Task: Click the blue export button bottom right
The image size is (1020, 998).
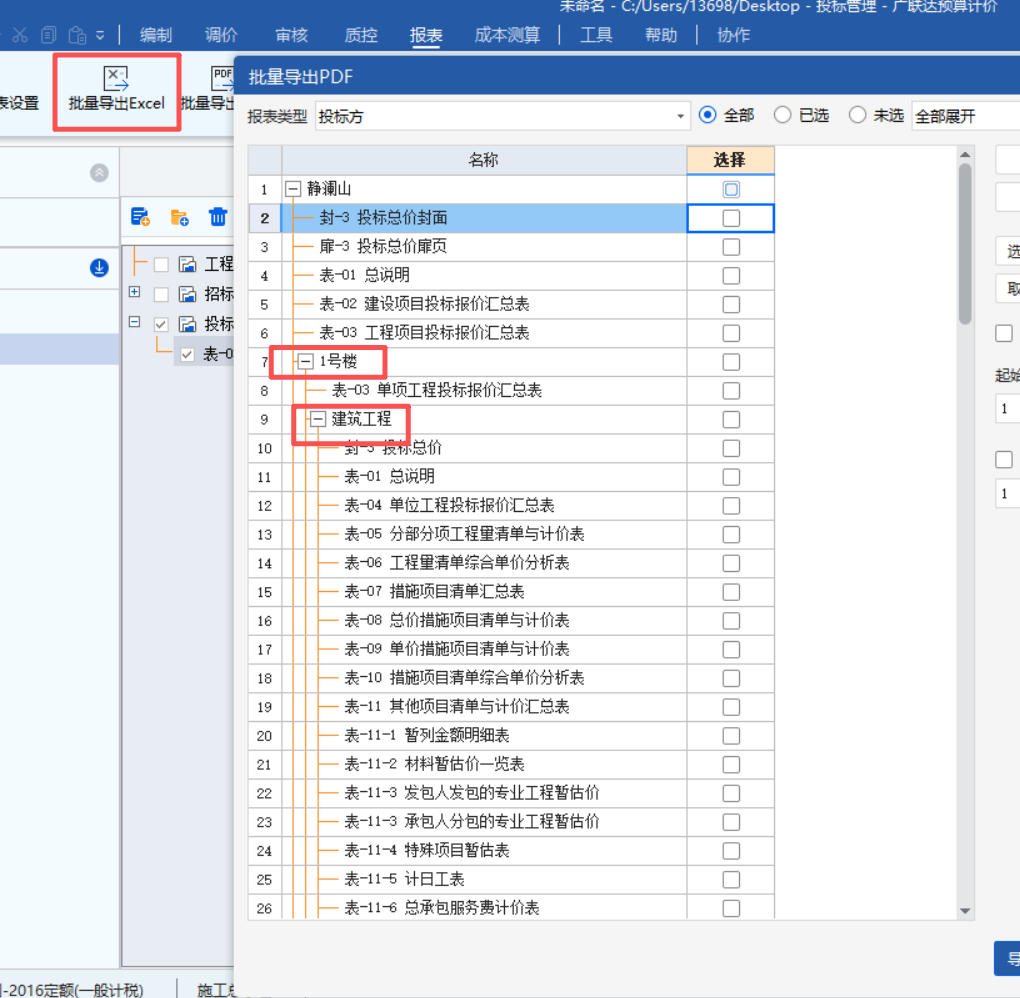Action: coord(1008,958)
